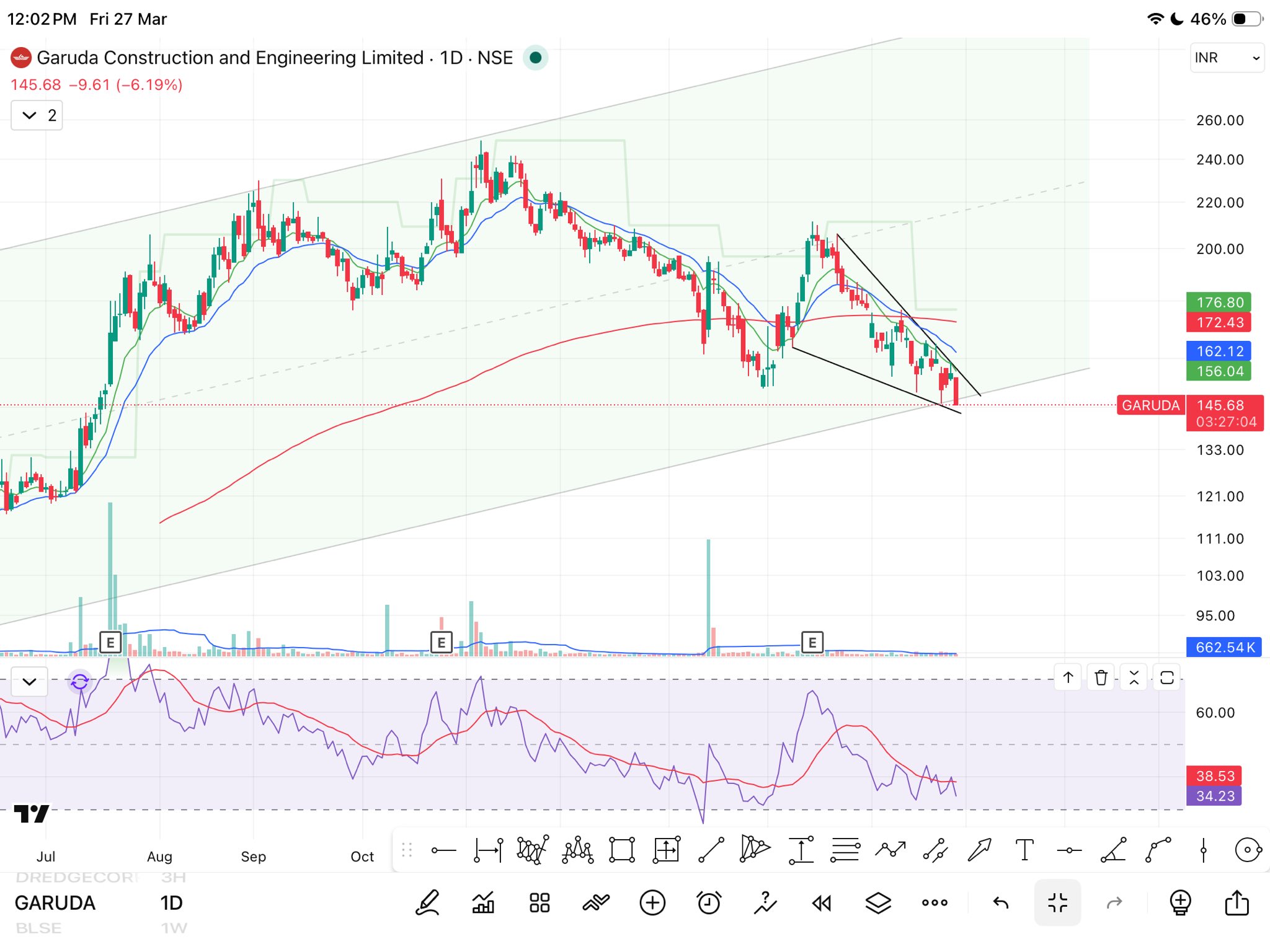Expand the RSI pane legend chevron
The width and height of the screenshot is (1270, 952).
pyautogui.click(x=29, y=682)
